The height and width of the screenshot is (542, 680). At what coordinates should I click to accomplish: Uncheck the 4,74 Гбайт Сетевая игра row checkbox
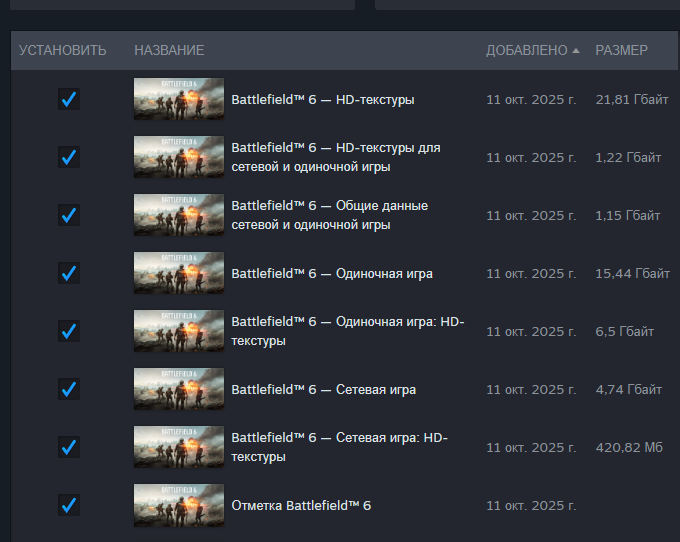tap(69, 389)
